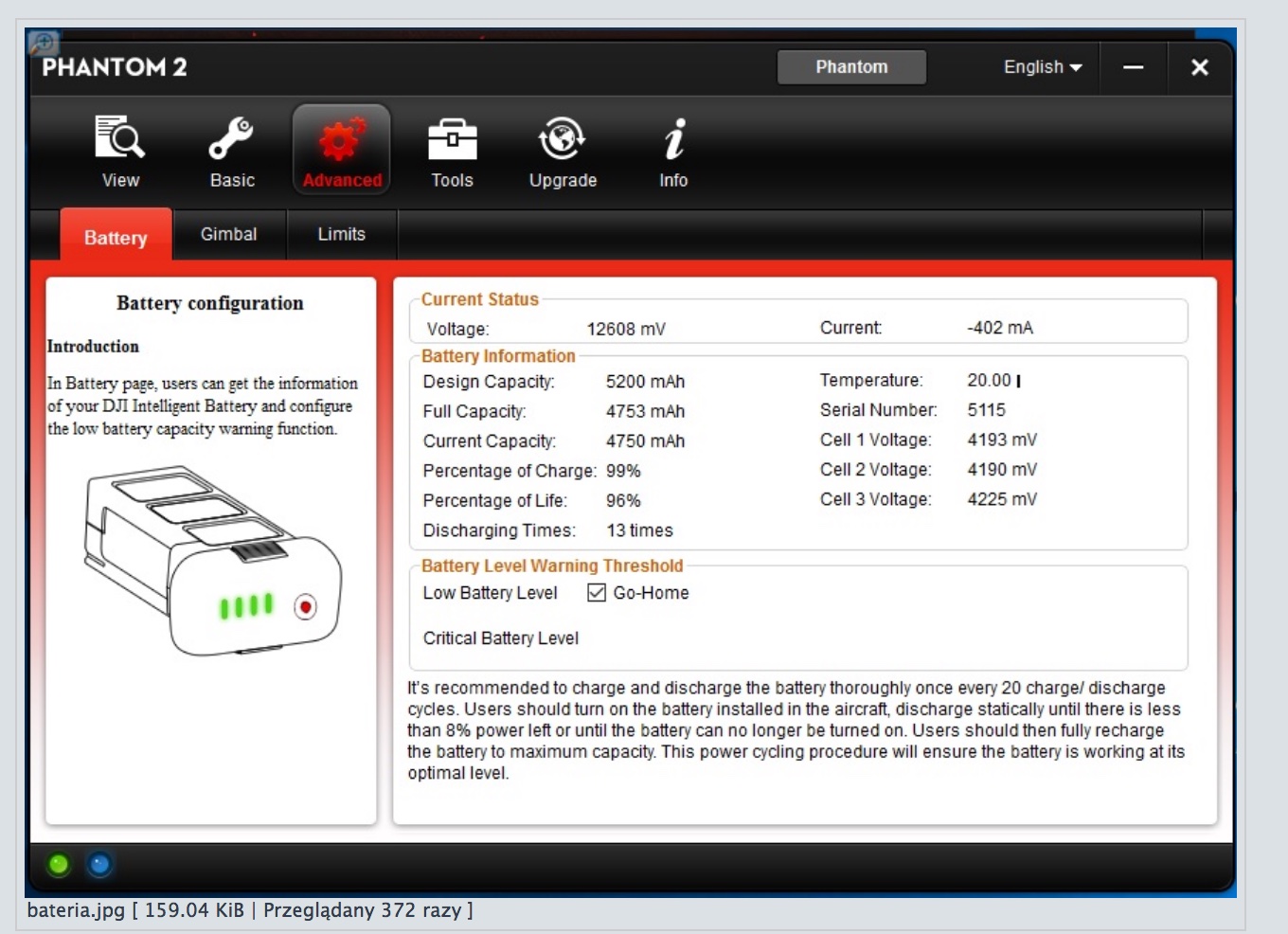Open the View section icon

(x=120, y=138)
